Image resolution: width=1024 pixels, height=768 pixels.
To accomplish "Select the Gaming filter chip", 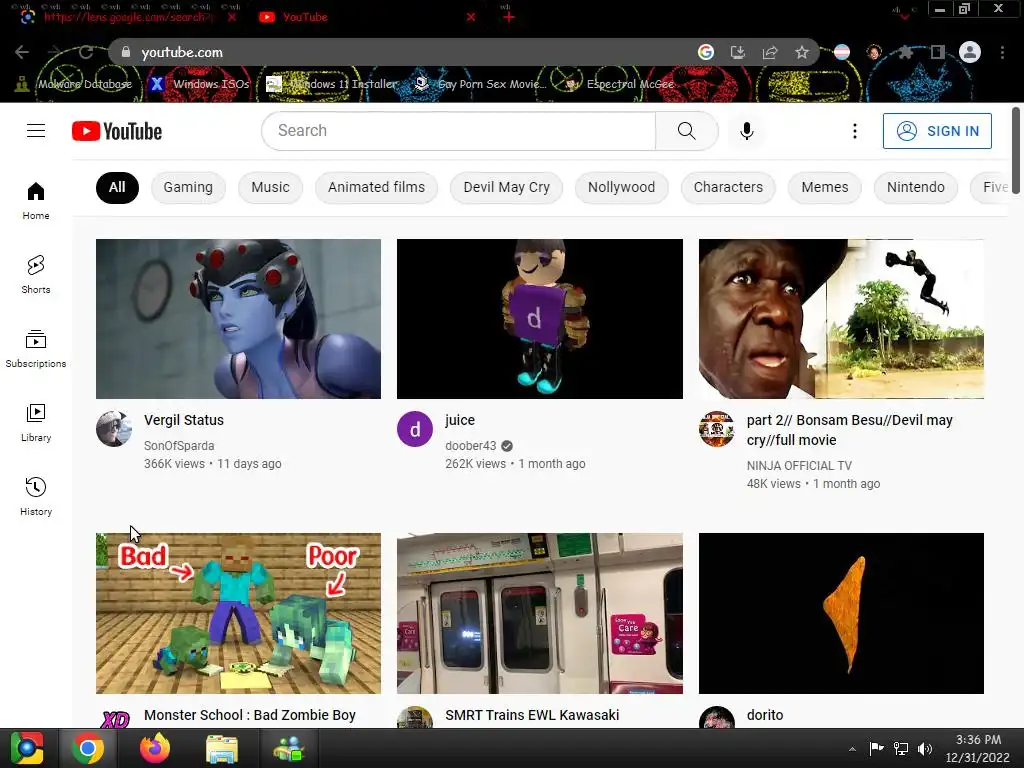I will 188,187.
